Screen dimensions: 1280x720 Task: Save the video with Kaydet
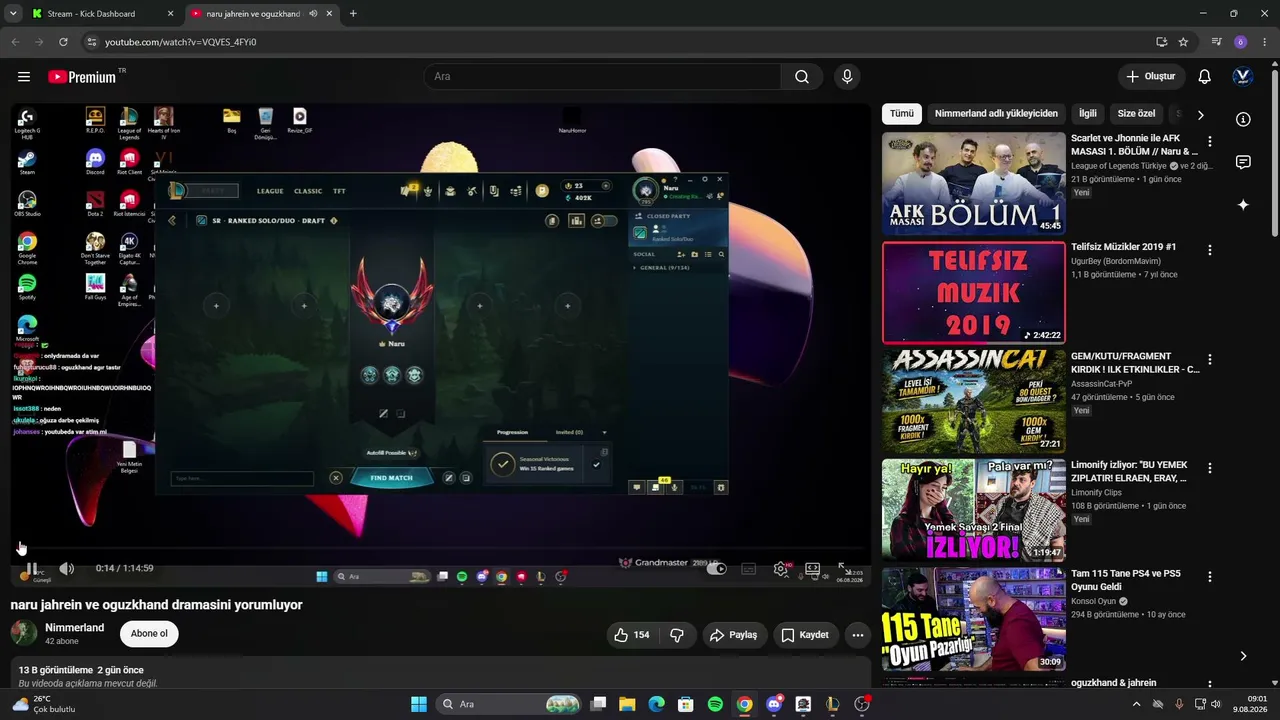point(805,635)
